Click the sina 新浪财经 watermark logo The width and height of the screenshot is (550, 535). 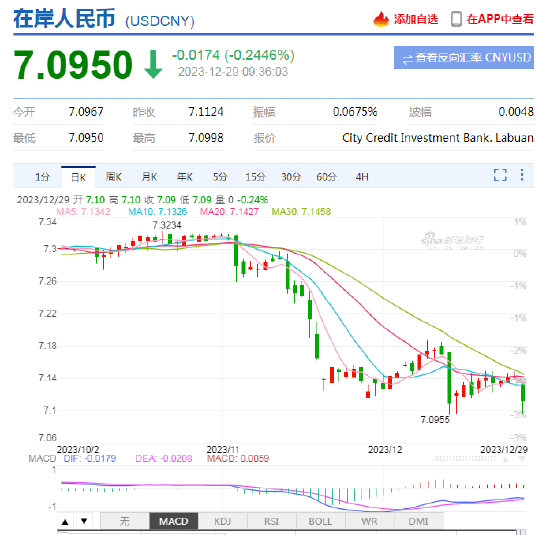[x=452, y=240]
